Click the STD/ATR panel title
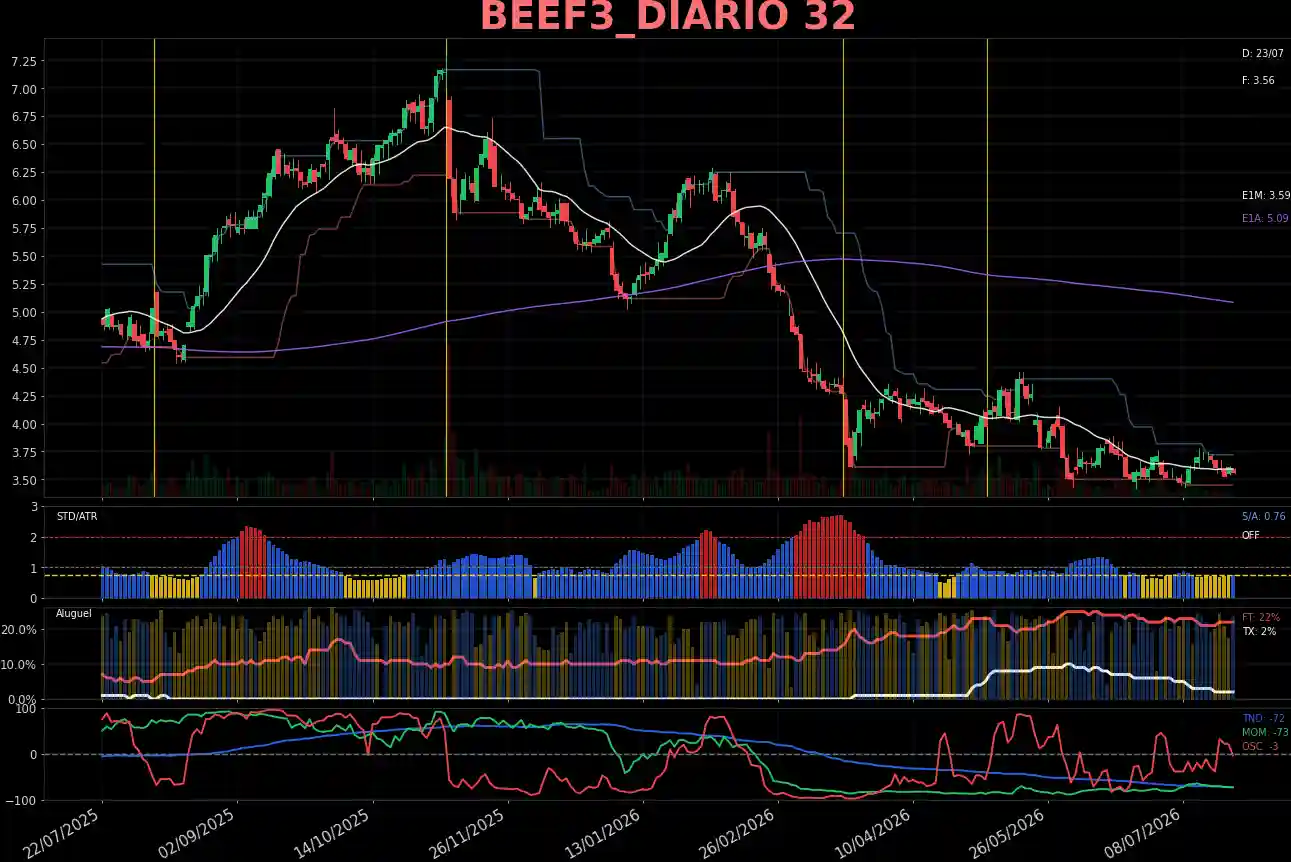The height and width of the screenshot is (862, 1291). coord(77,516)
